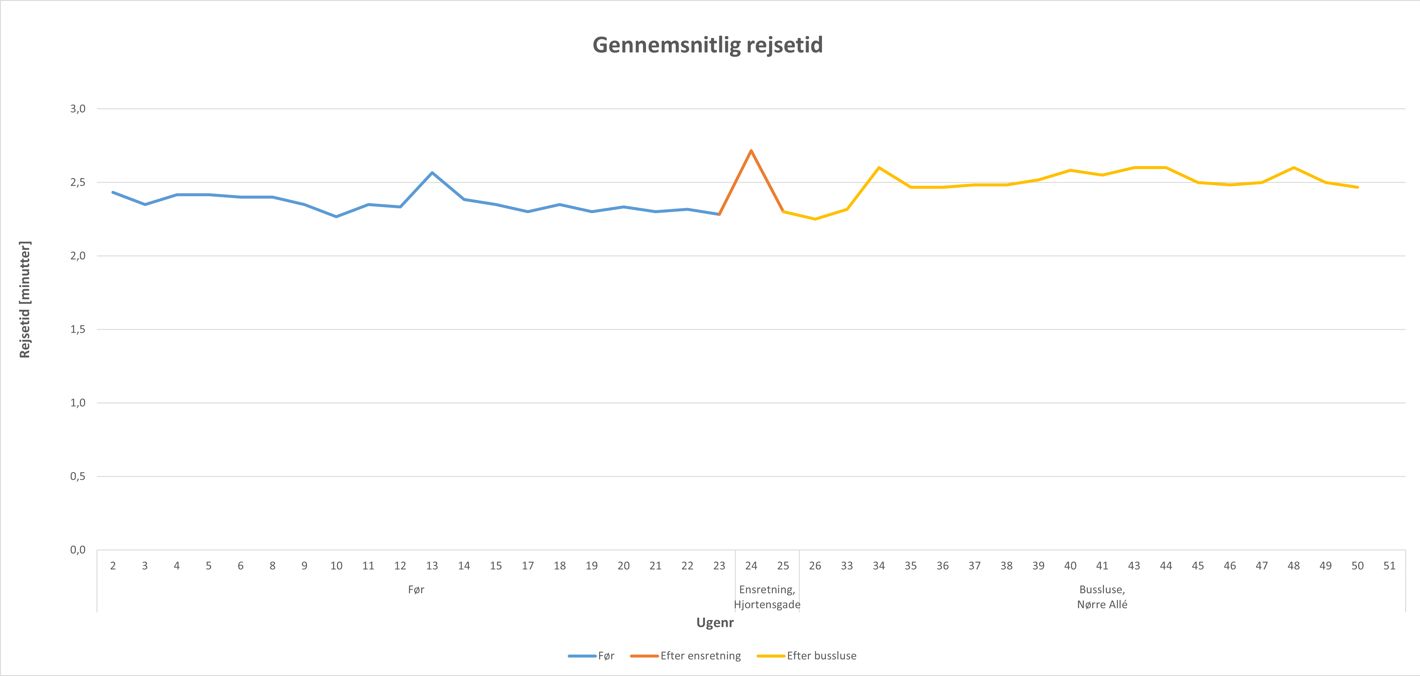This screenshot has width=1420, height=676.
Task: Click the blue line peak at week 13
Action: pos(432,173)
